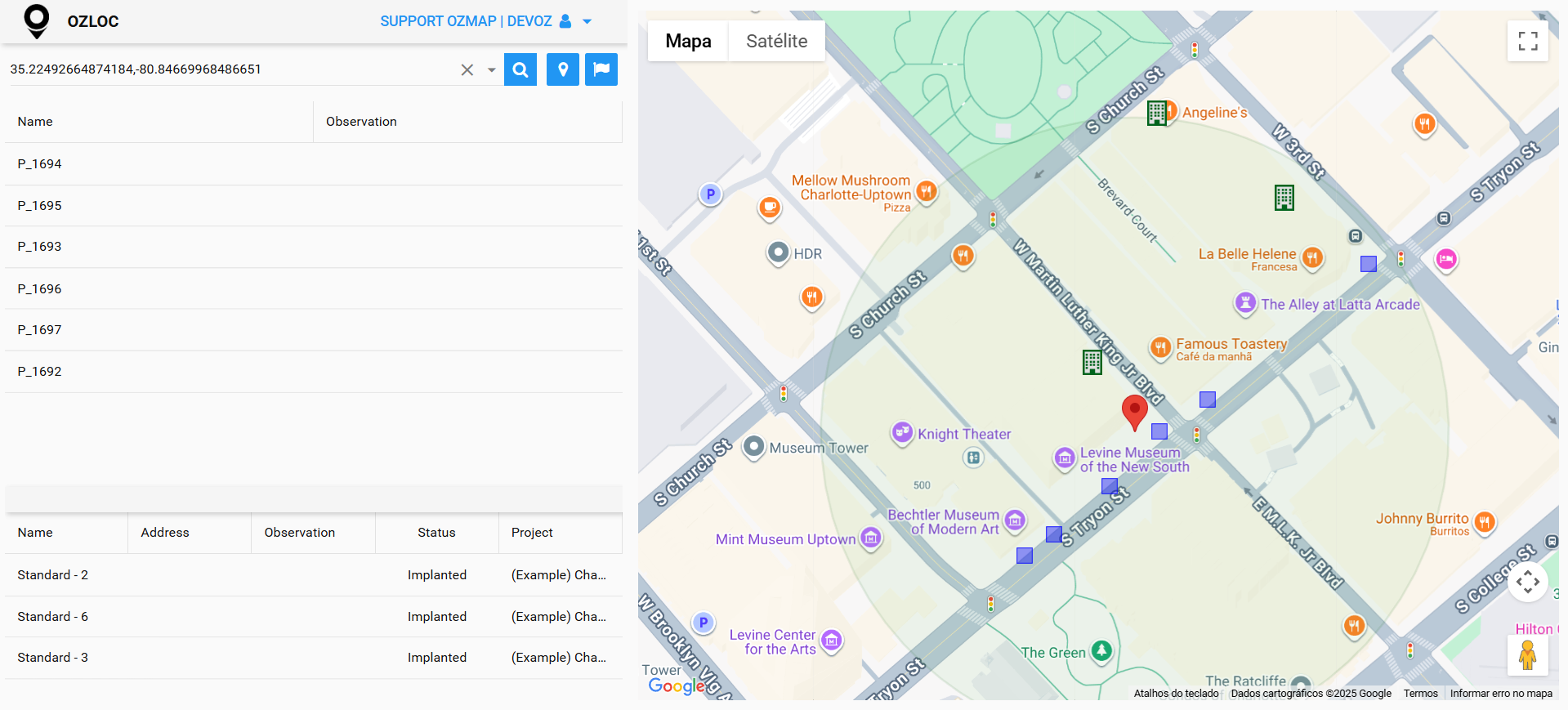Open the user profile icon menu
This screenshot has height=710, width=1568.
pyautogui.click(x=565, y=21)
